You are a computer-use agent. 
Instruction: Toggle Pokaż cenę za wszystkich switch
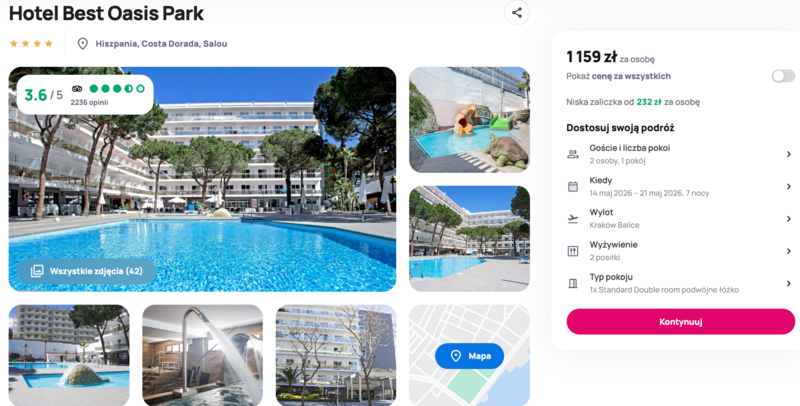783,76
